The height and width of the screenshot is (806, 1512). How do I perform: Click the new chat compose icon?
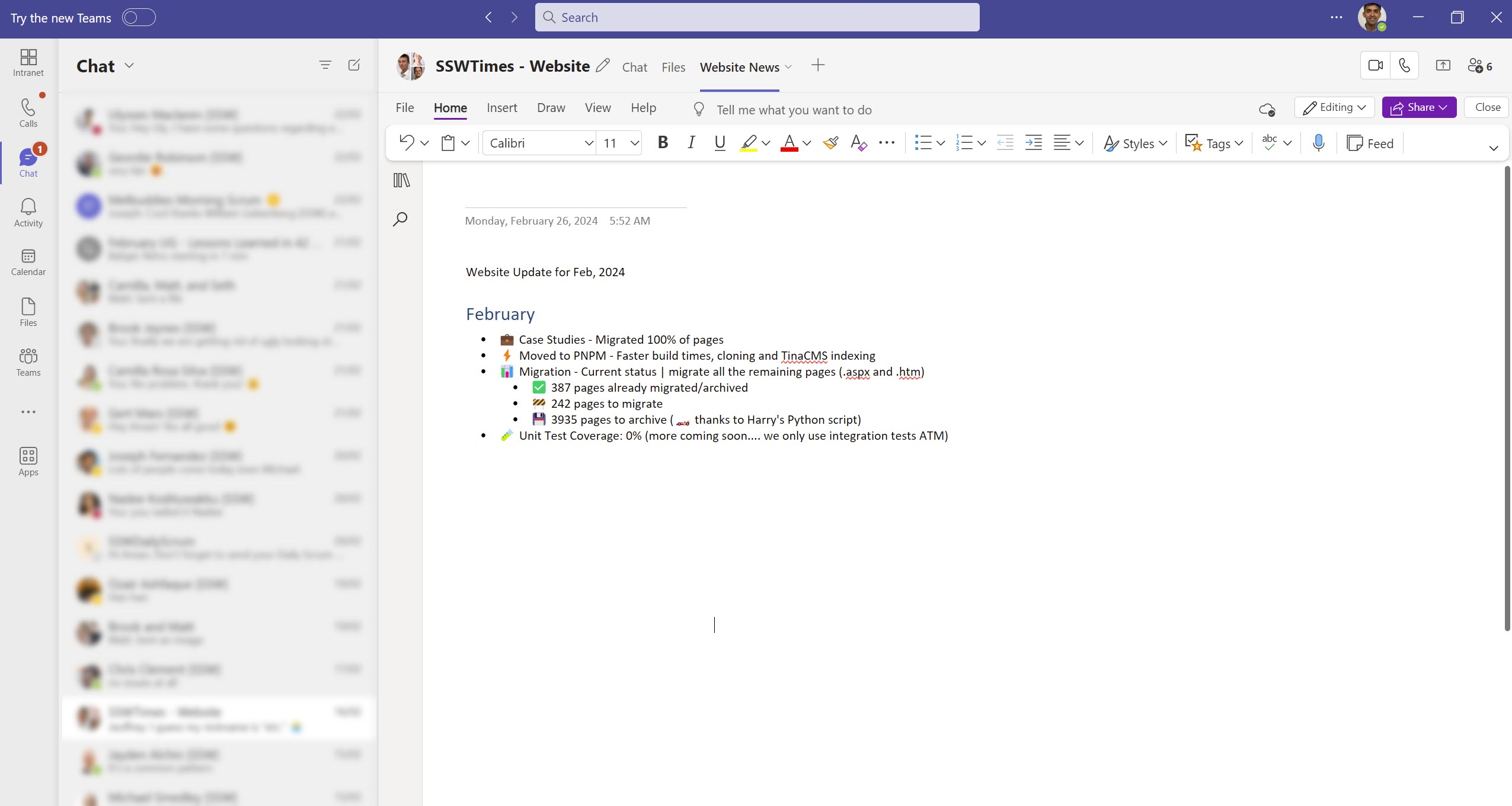tap(354, 65)
